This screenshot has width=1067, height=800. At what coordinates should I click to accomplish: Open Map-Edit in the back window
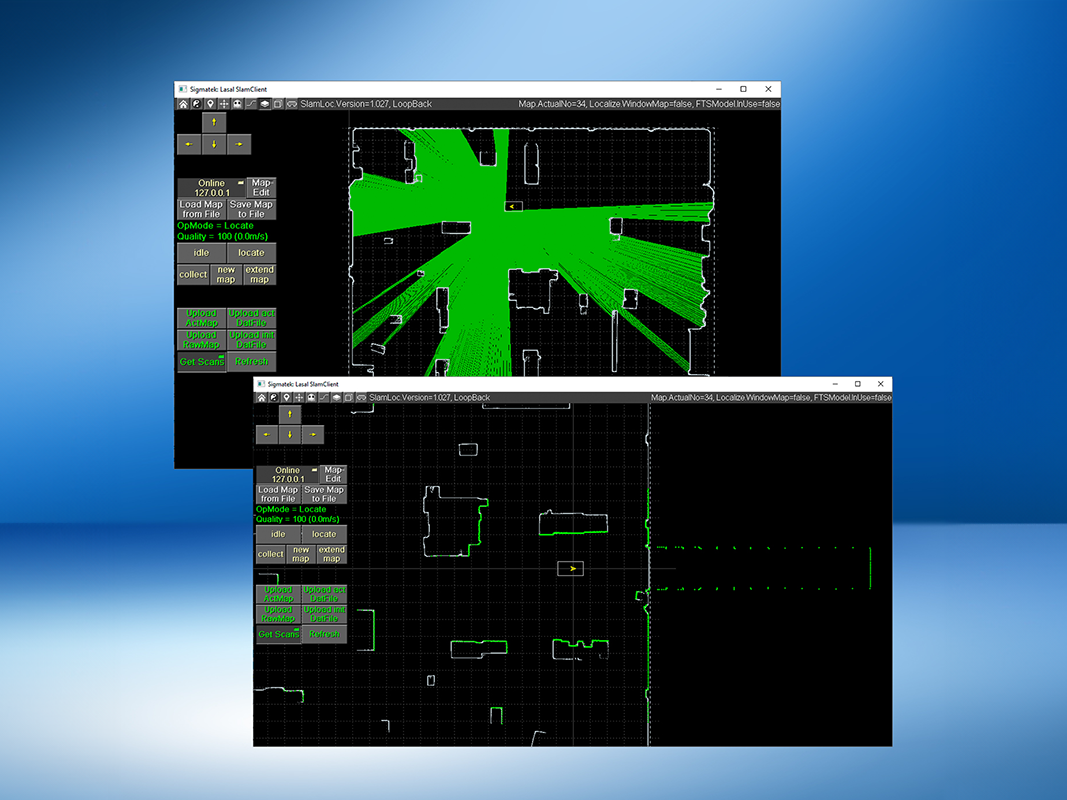(x=261, y=188)
